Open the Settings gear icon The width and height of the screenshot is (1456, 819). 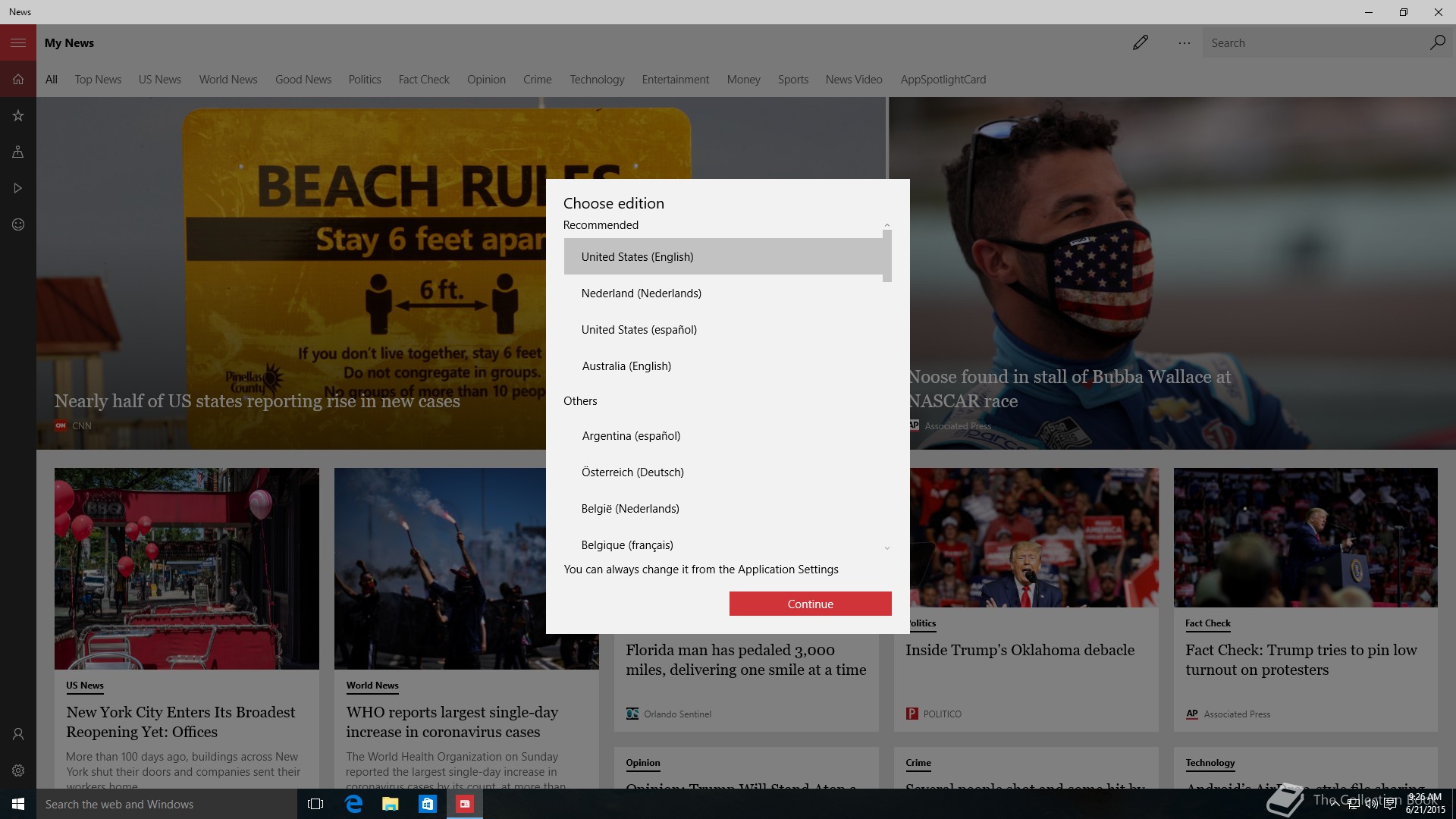click(x=18, y=770)
